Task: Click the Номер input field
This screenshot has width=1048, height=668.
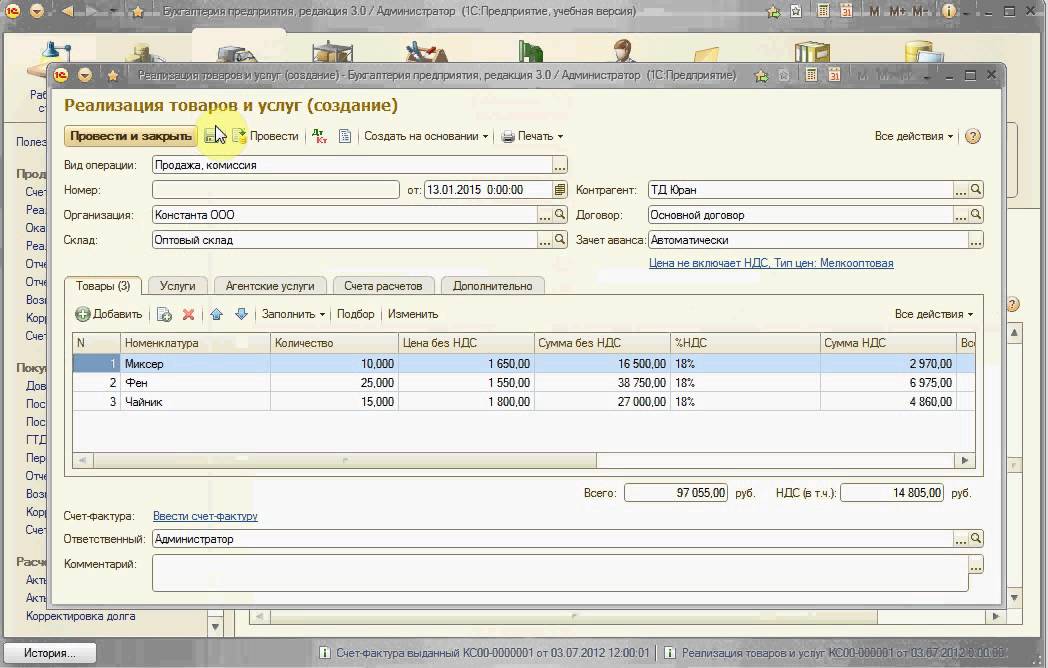Action: tap(276, 190)
